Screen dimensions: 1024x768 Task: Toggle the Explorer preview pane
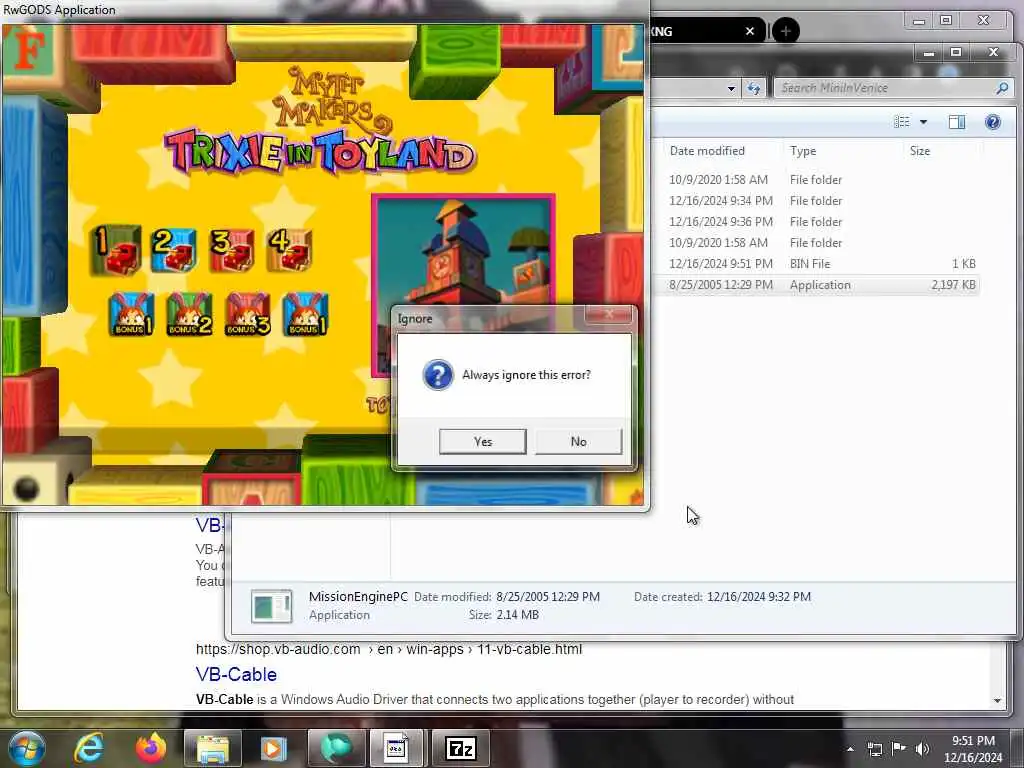[957, 122]
